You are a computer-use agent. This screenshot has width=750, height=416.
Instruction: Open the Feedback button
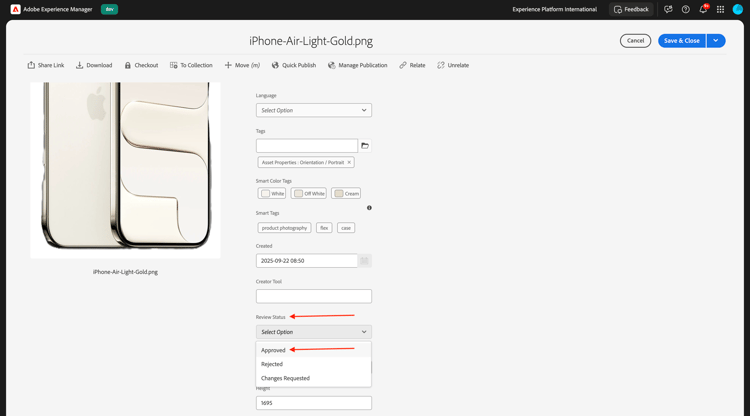(631, 9)
